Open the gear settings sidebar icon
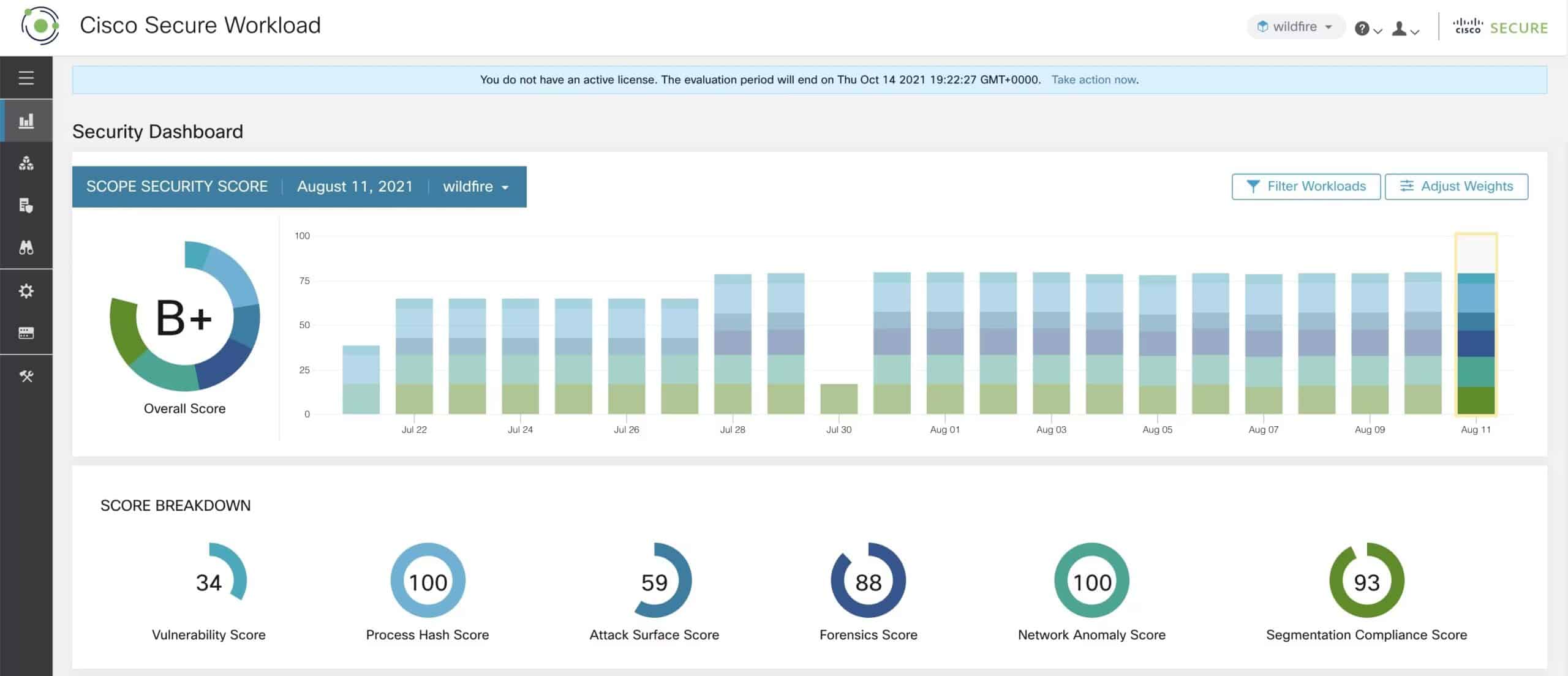1568x676 pixels. point(26,290)
